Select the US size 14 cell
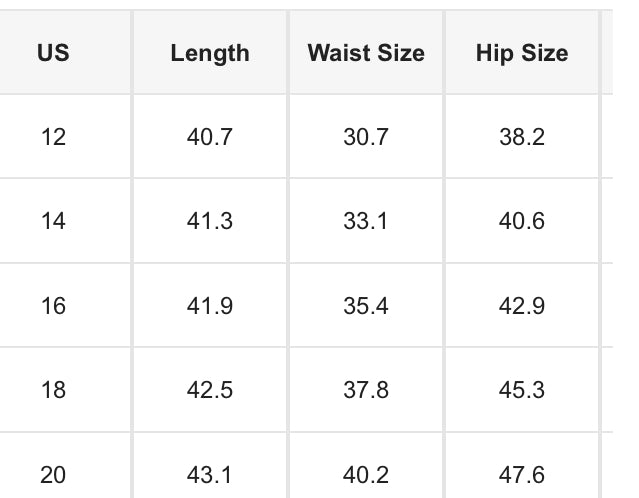 [53, 221]
